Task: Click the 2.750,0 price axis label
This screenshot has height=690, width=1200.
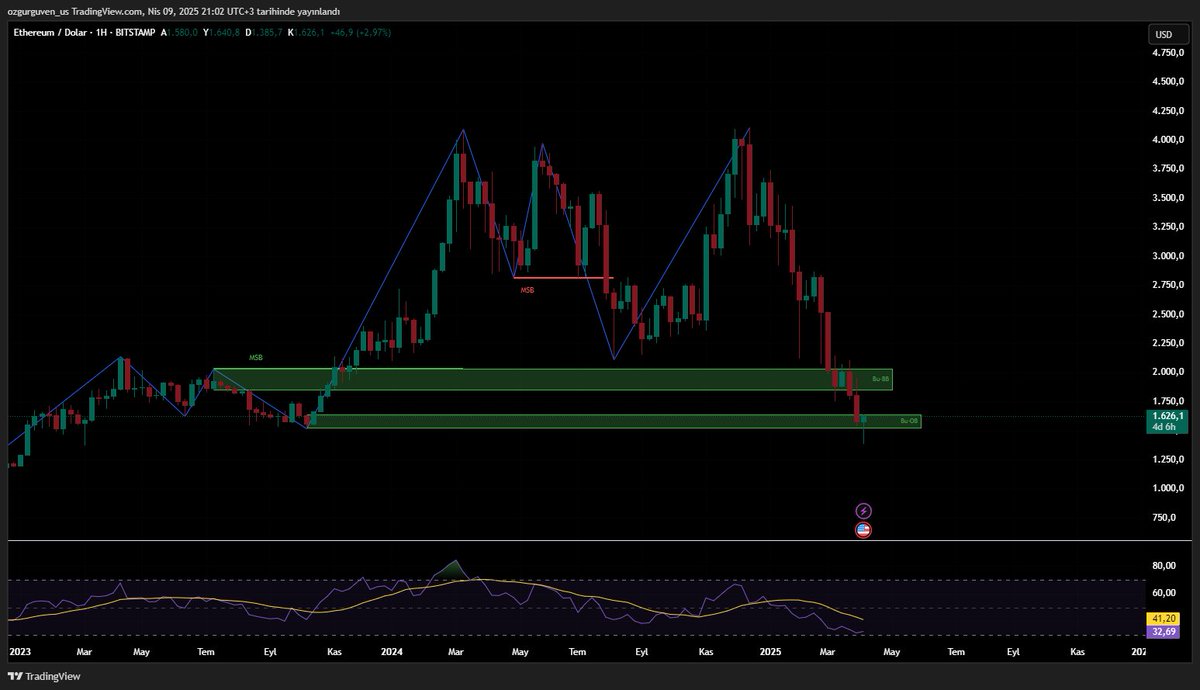Action: click(1168, 285)
